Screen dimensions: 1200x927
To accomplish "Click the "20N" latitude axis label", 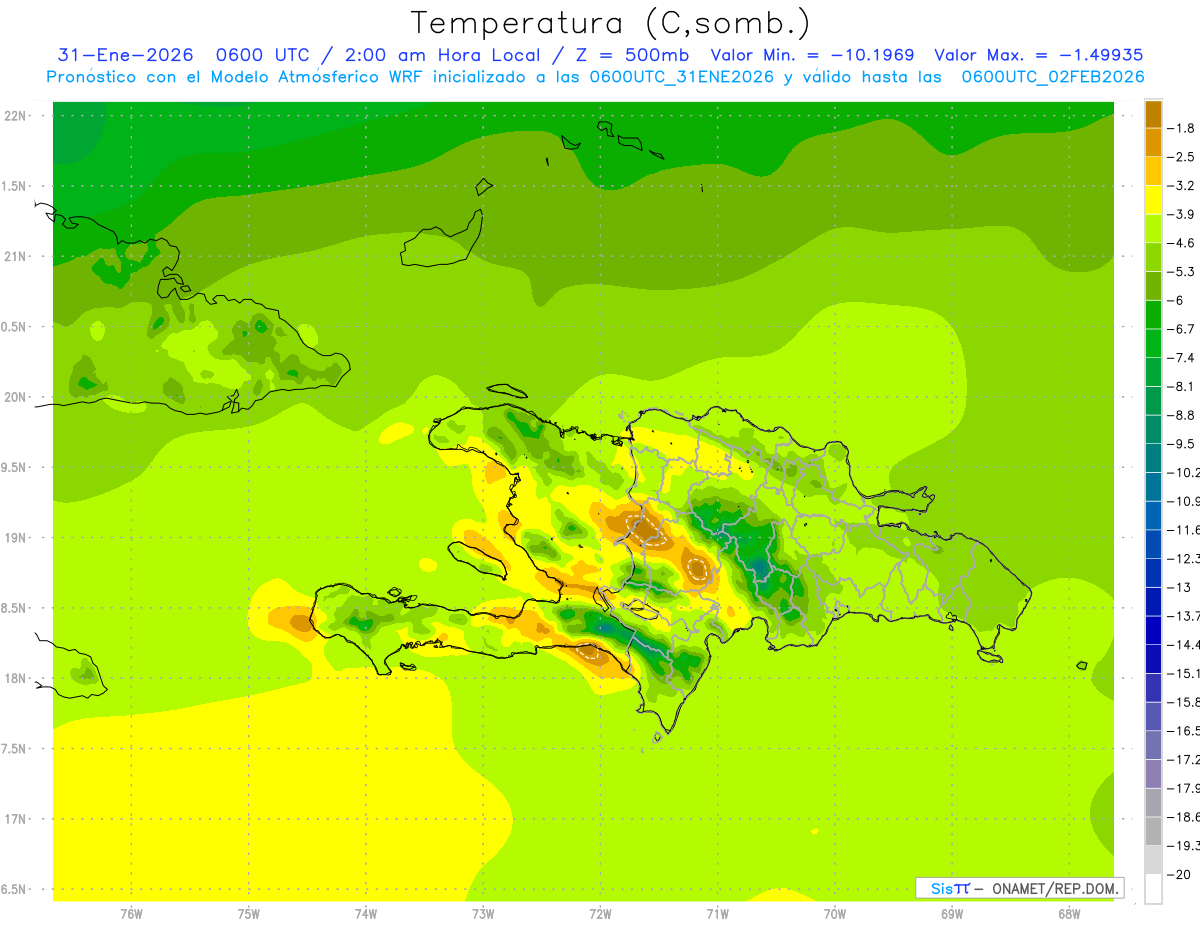I will point(16,397).
